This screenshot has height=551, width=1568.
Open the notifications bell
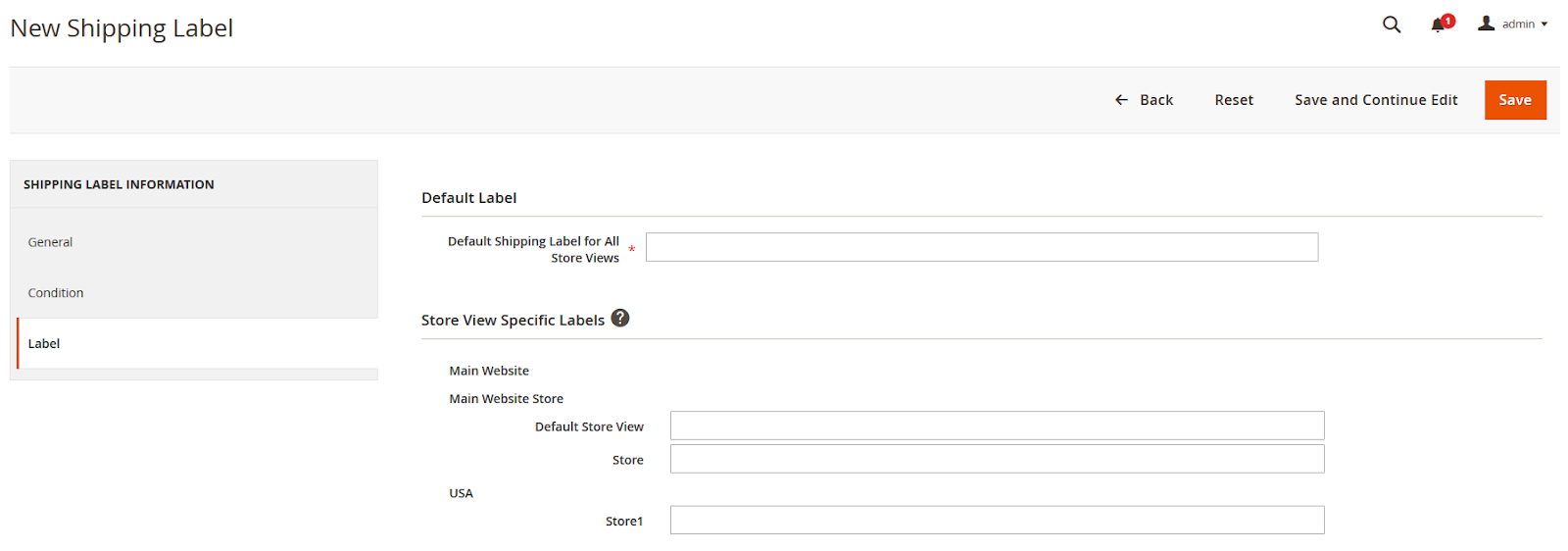pyautogui.click(x=1437, y=25)
